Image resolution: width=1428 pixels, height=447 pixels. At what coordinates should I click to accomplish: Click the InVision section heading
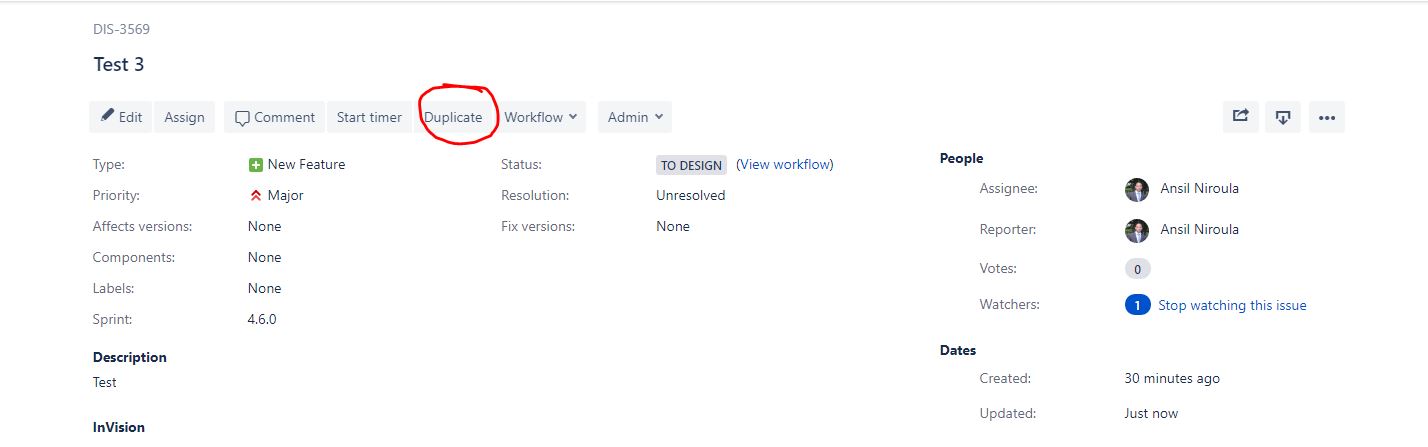[x=119, y=427]
